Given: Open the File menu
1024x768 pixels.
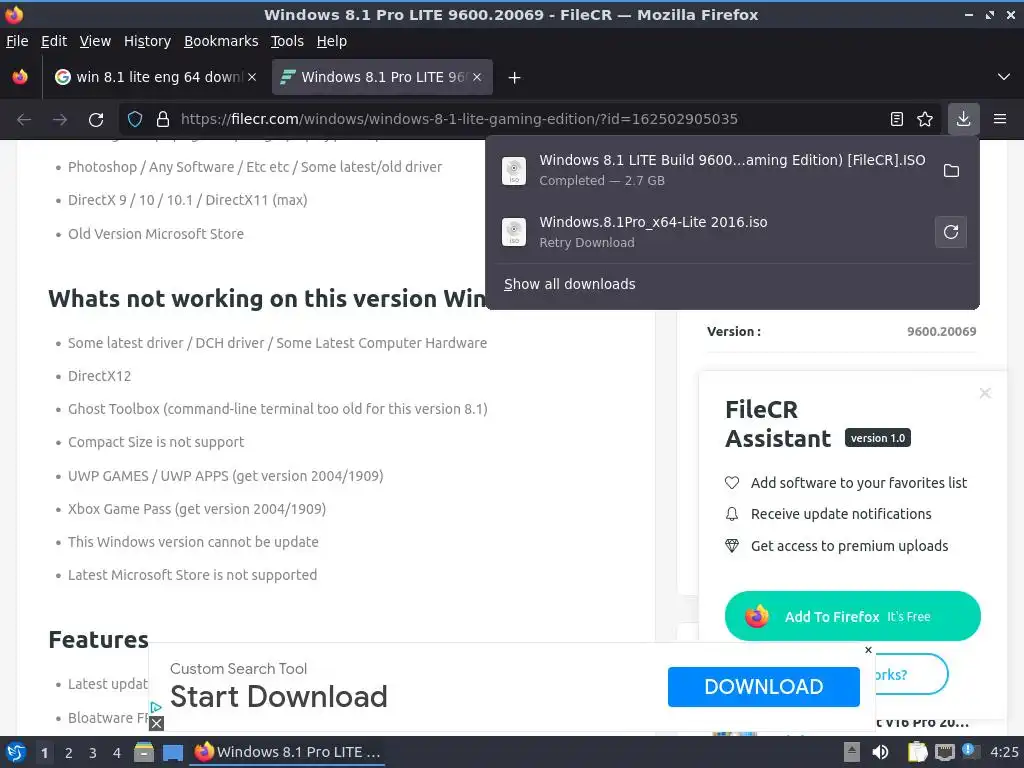Looking at the screenshot, I should (x=17, y=41).
